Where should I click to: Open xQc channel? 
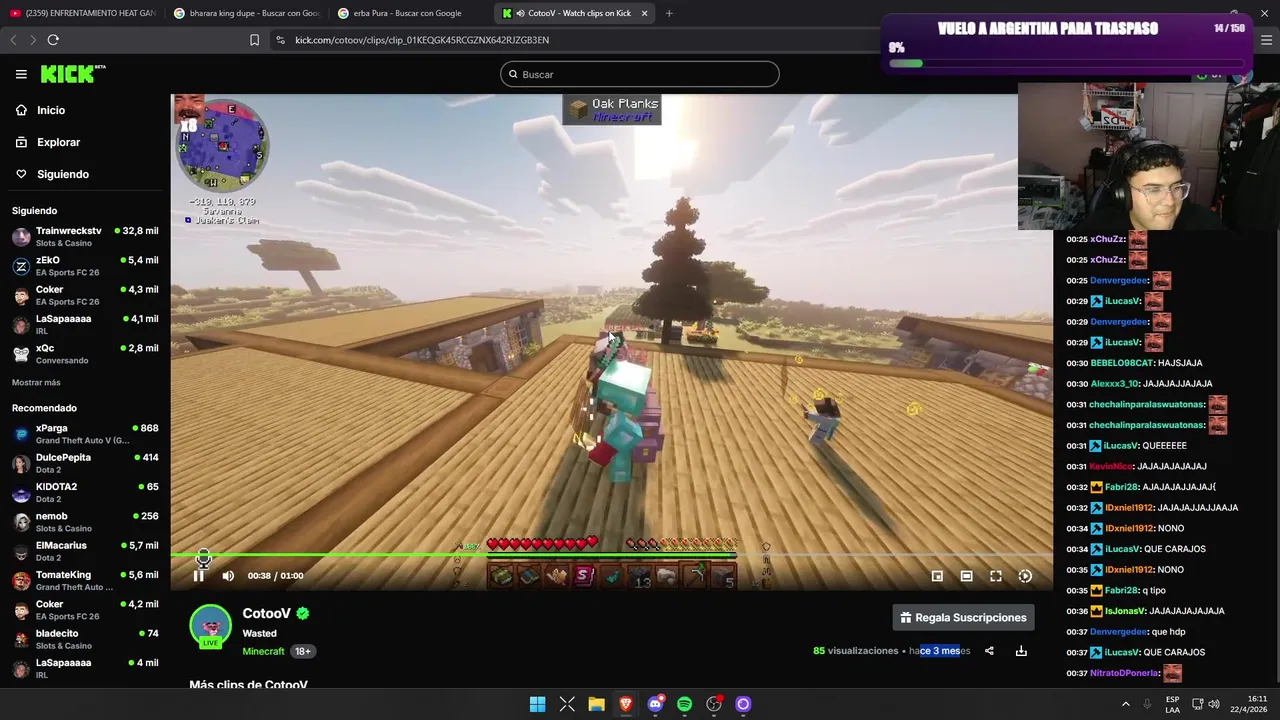pos(85,354)
